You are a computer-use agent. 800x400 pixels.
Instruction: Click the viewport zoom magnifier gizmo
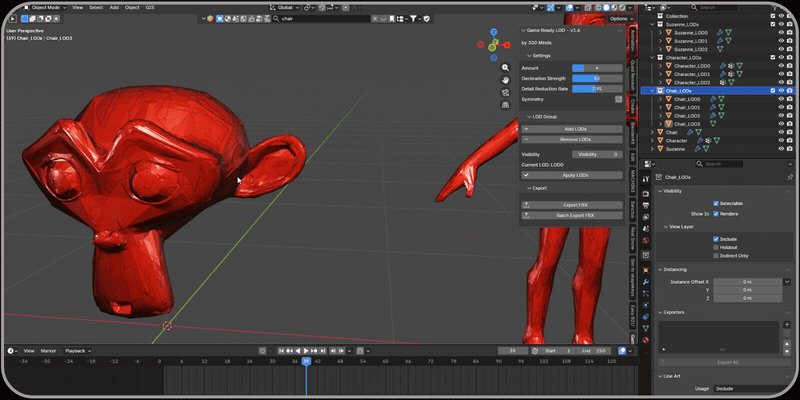pyautogui.click(x=505, y=67)
